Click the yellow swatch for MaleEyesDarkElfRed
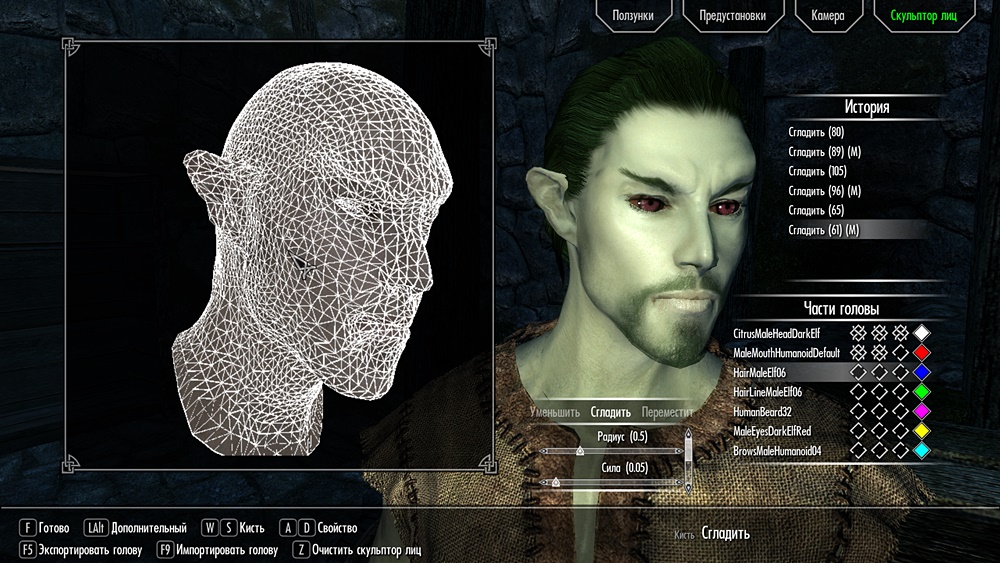This screenshot has width=1000, height=563. tap(922, 431)
